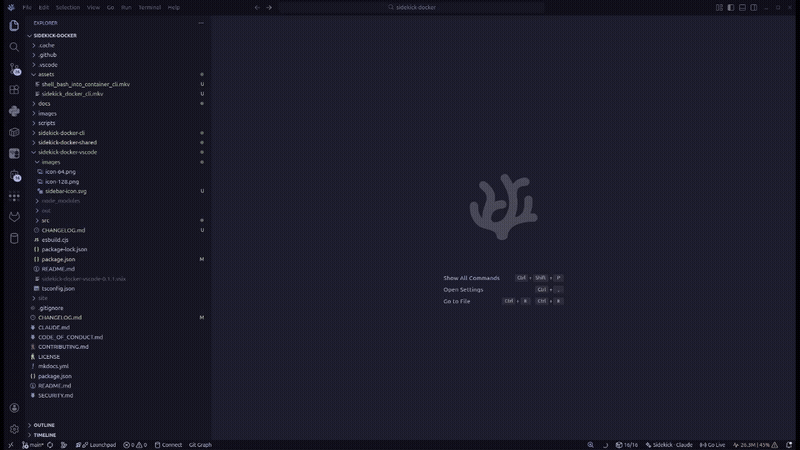Click the zoom magnifier icon in status bar

[x=590, y=445]
